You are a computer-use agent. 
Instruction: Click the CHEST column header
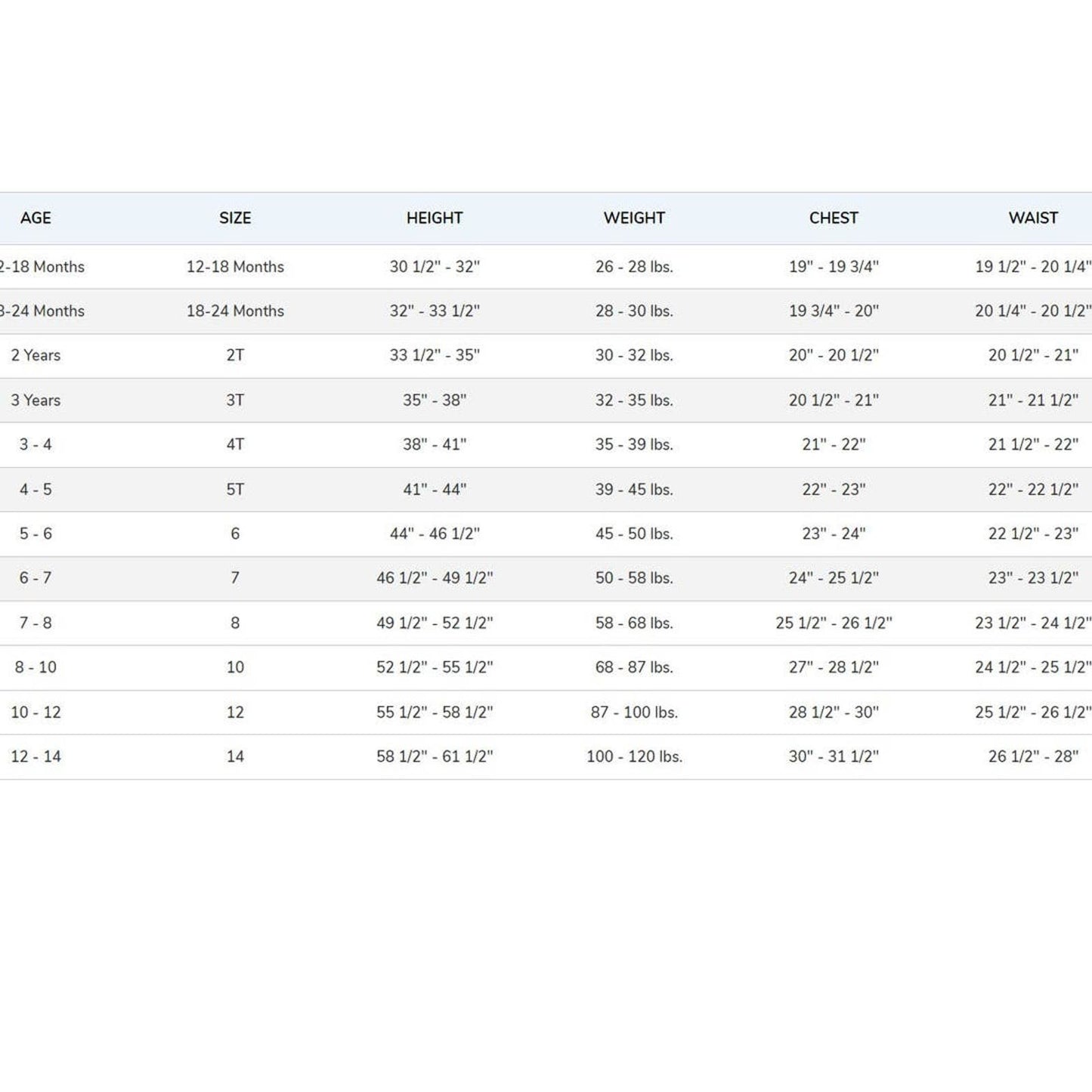tap(834, 218)
